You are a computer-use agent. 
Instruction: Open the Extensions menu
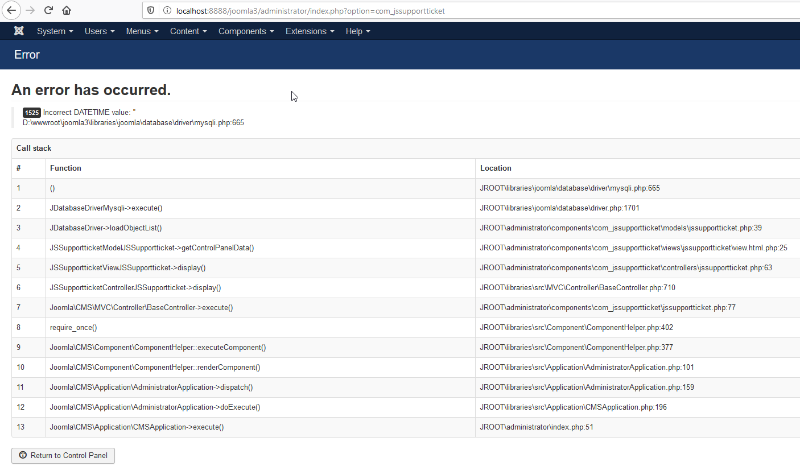pyautogui.click(x=309, y=31)
